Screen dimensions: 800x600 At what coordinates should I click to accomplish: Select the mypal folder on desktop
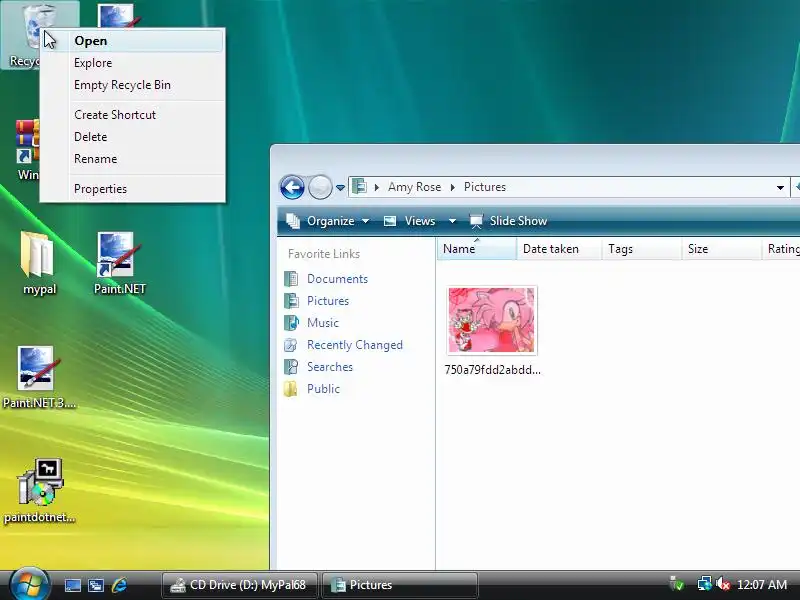coord(39,263)
